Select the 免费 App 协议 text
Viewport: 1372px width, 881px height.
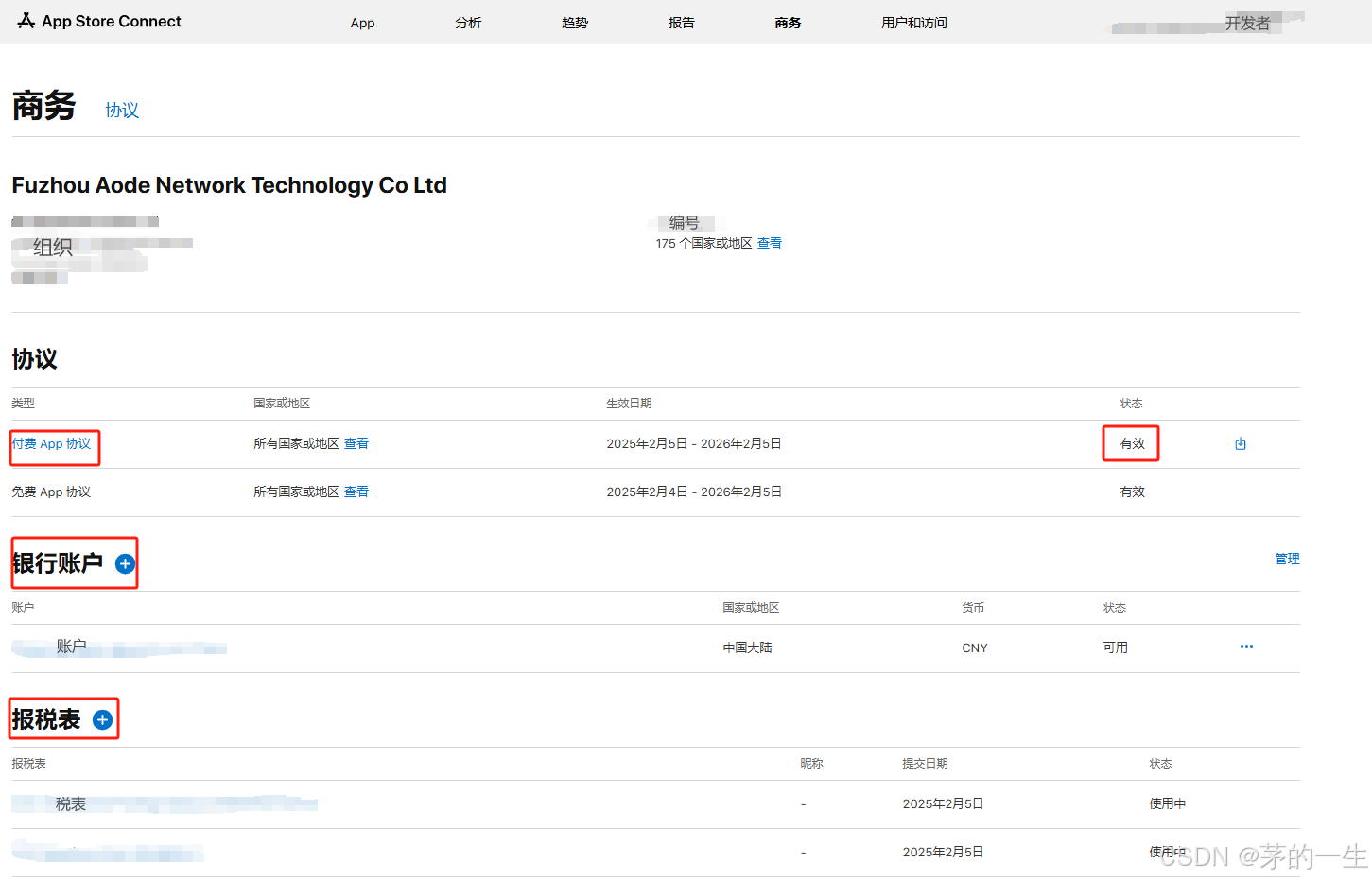click(x=51, y=492)
